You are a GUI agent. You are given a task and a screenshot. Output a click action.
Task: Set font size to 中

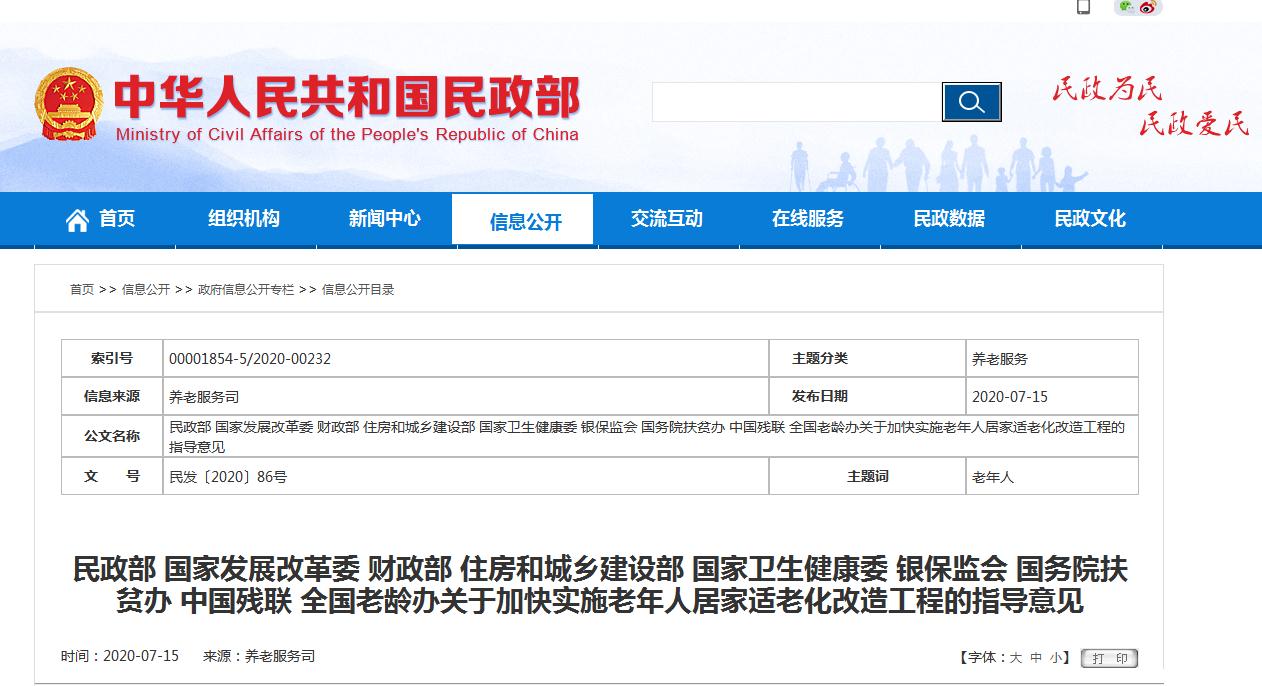pyautogui.click(x=1037, y=658)
